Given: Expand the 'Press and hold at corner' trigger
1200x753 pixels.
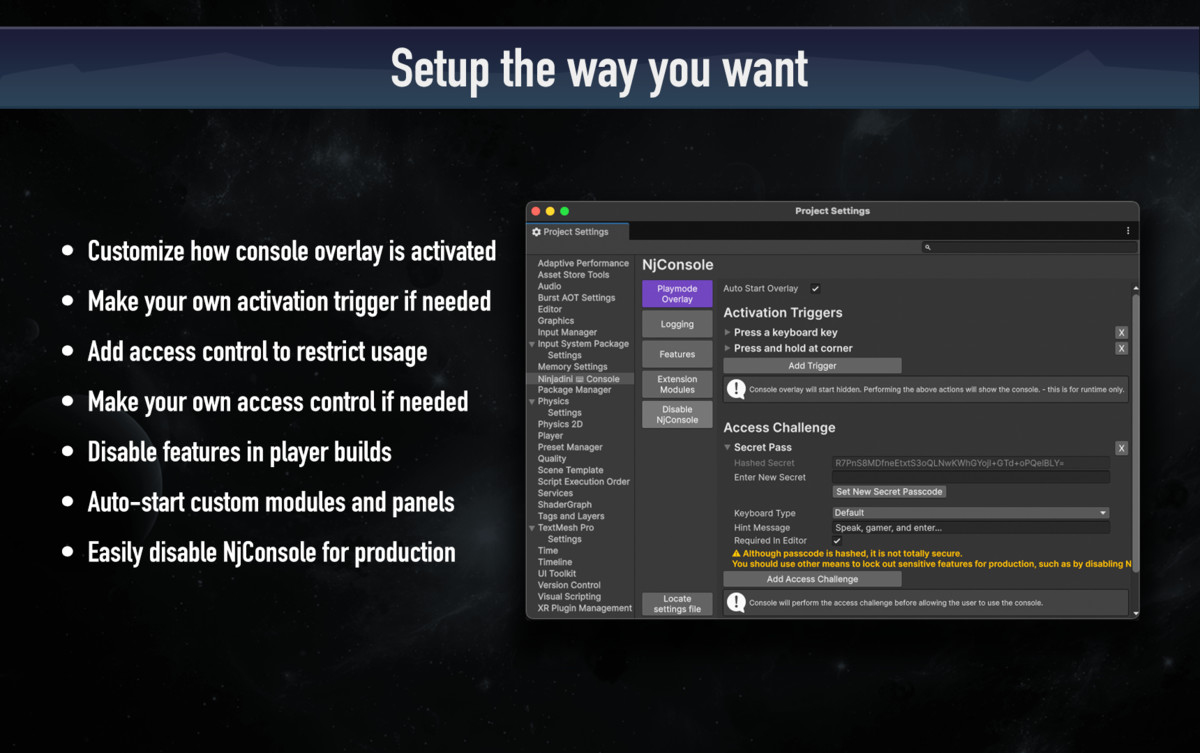Looking at the screenshot, I should 728,349.
